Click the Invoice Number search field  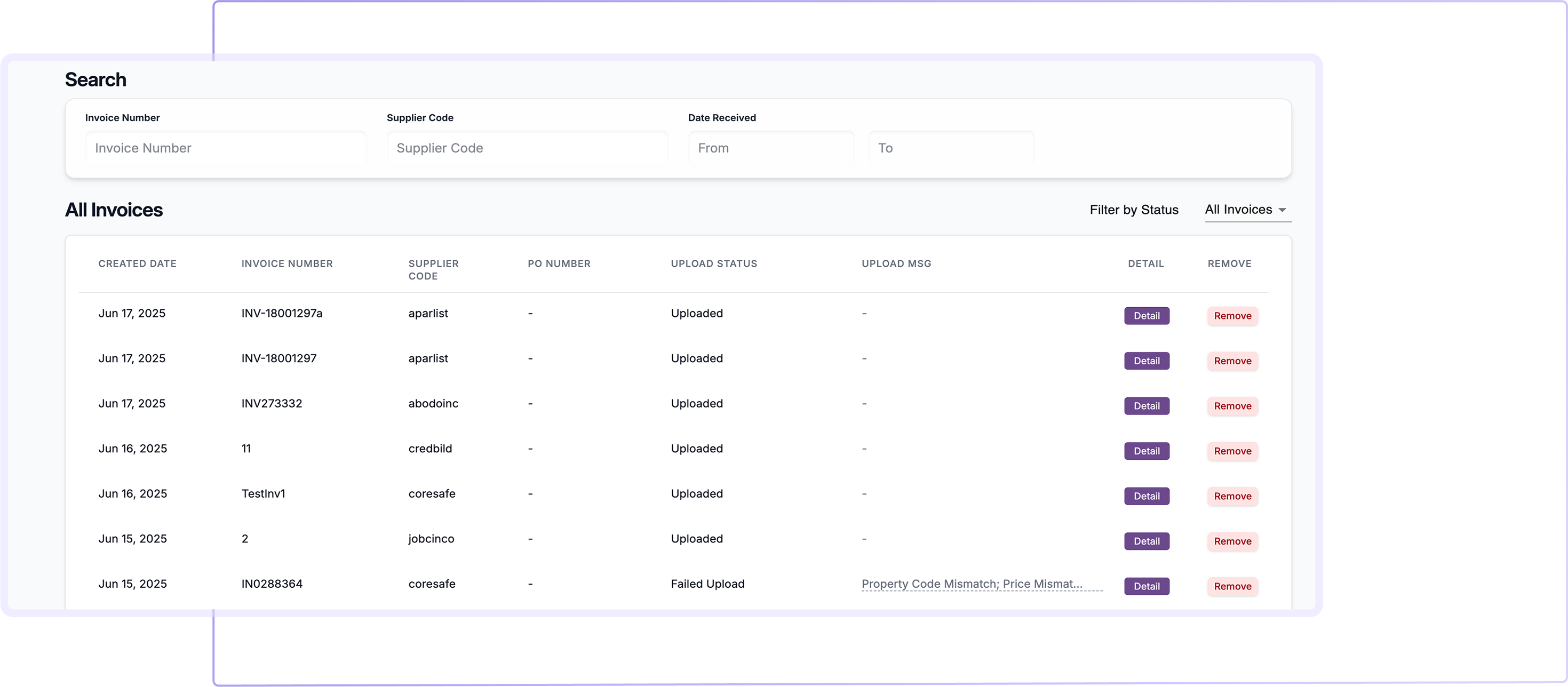(x=225, y=147)
